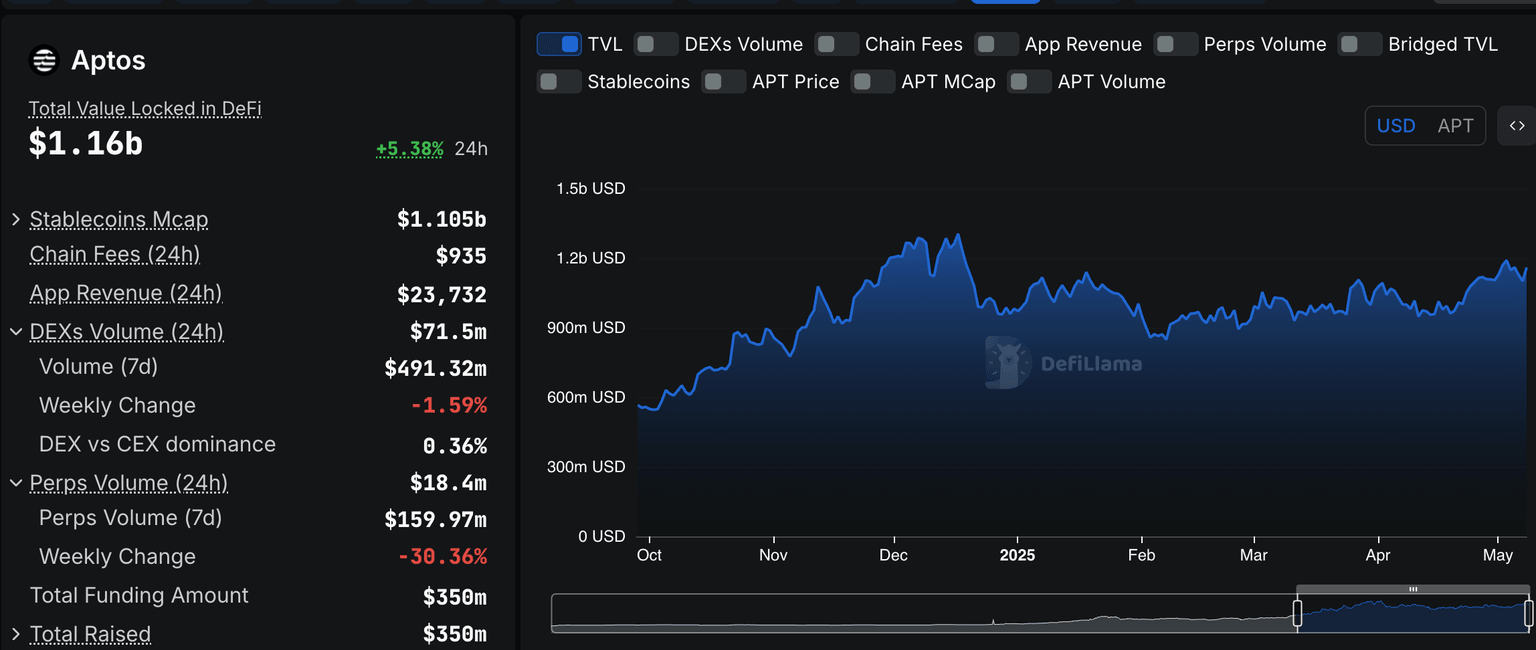Click the embed code icon button
The width and height of the screenshot is (1536, 650).
tap(1516, 126)
